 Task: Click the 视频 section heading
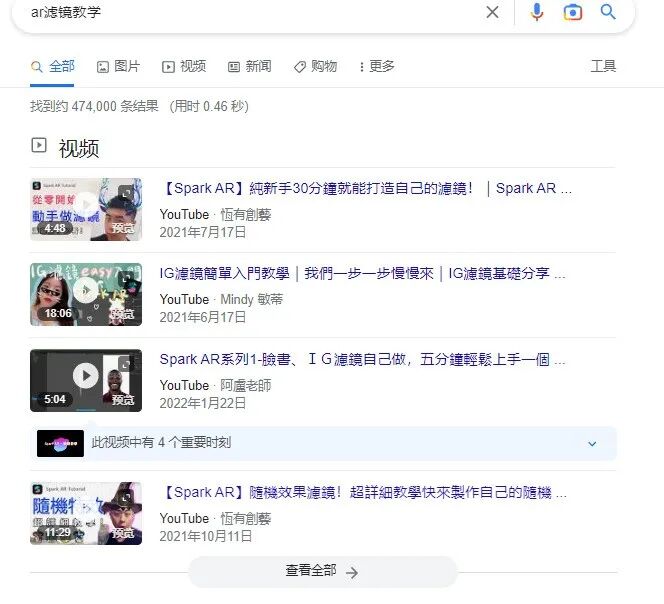tap(79, 148)
